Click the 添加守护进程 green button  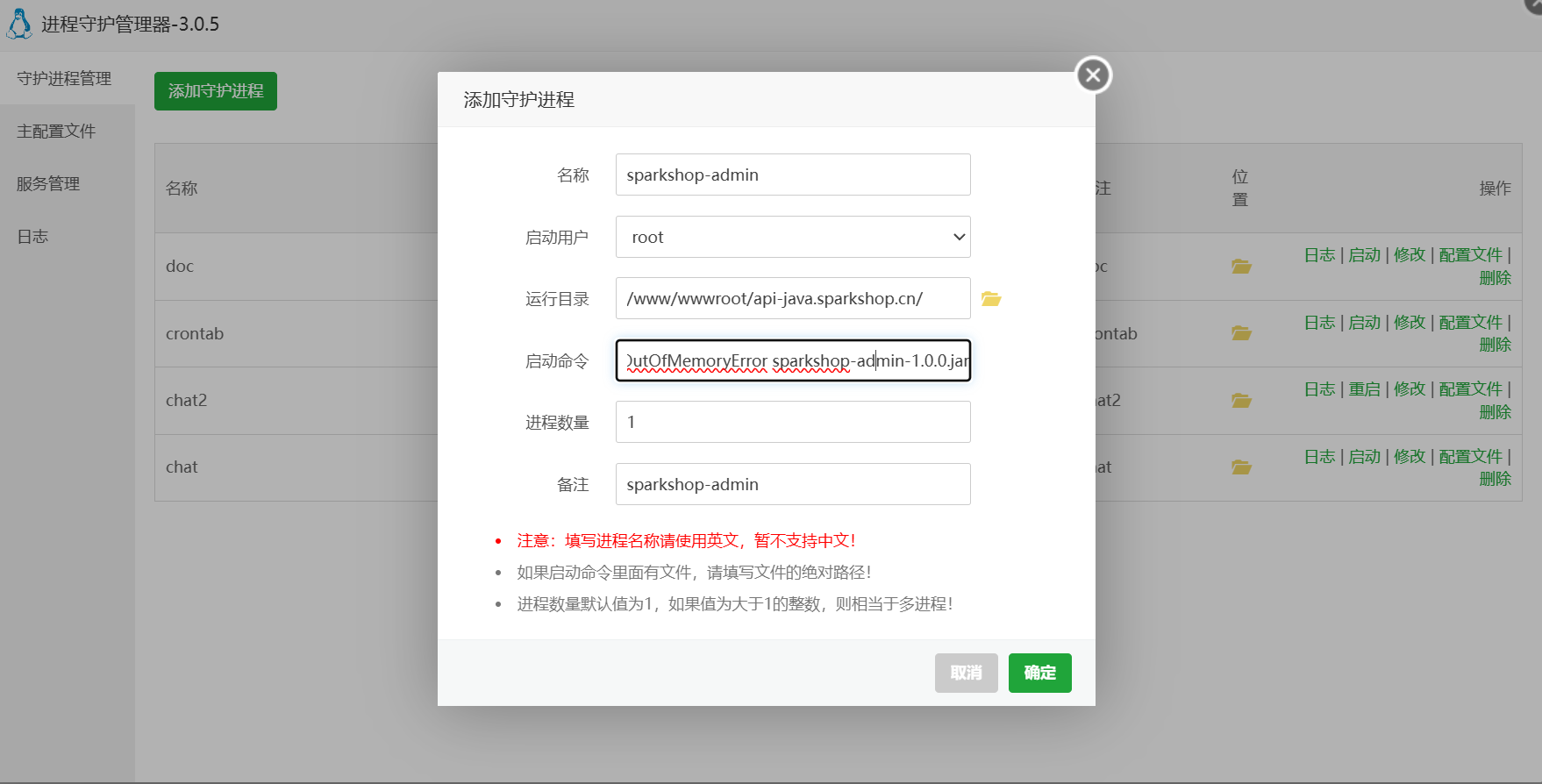[216, 91]
